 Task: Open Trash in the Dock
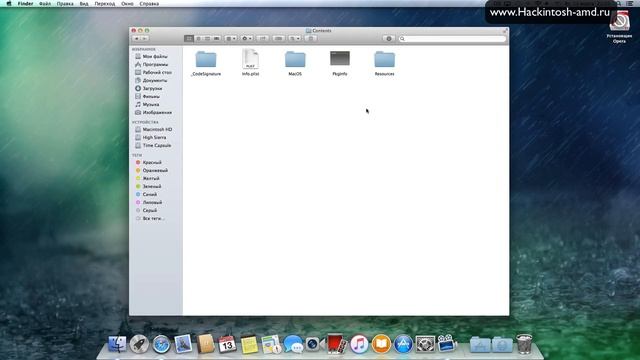[x=524, y=344]
